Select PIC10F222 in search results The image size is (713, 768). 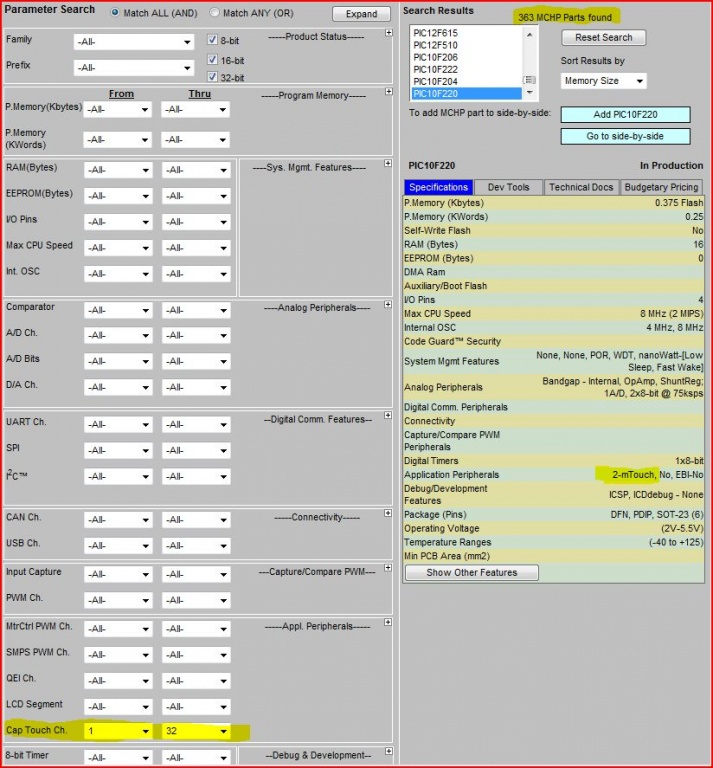[x=466, y=69]
